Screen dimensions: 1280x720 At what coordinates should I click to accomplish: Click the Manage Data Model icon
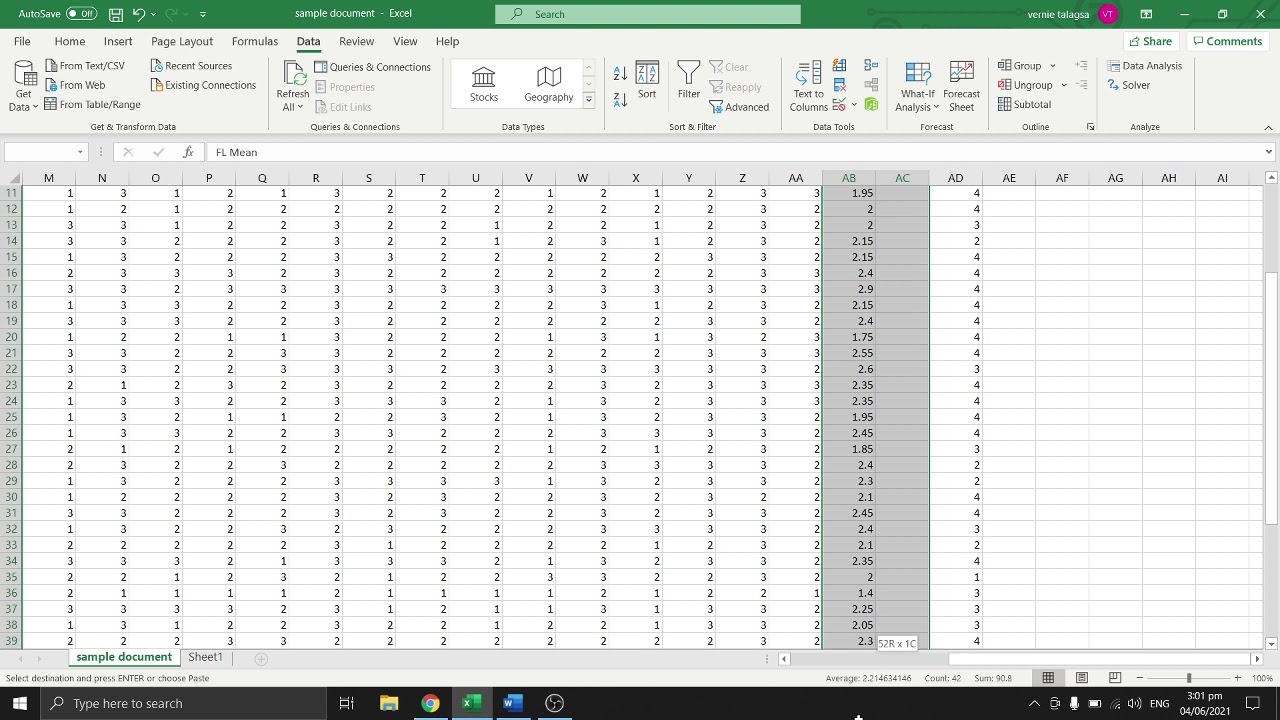[x=871, y=104]
